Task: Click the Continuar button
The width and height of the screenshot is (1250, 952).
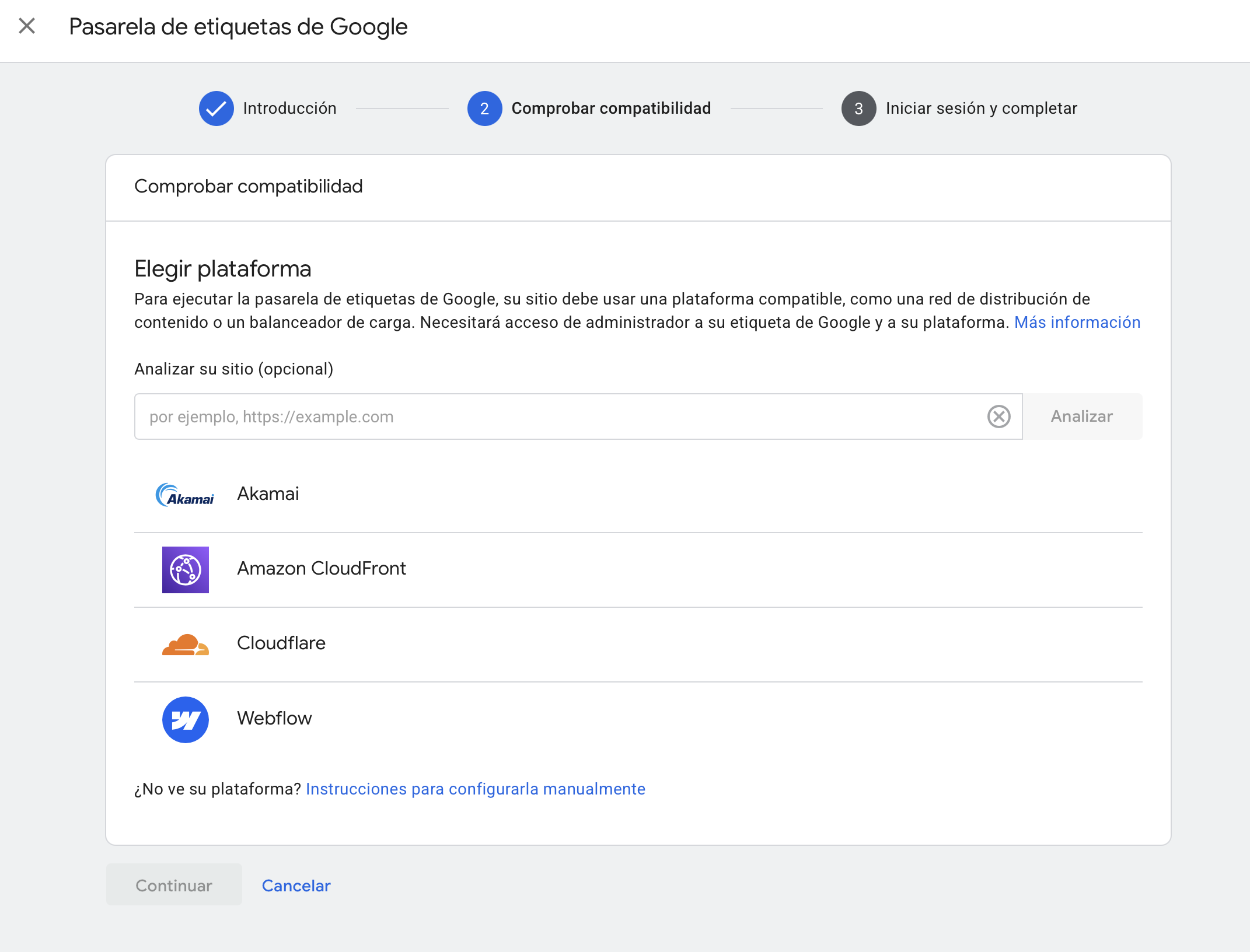Action: [174, 885]
